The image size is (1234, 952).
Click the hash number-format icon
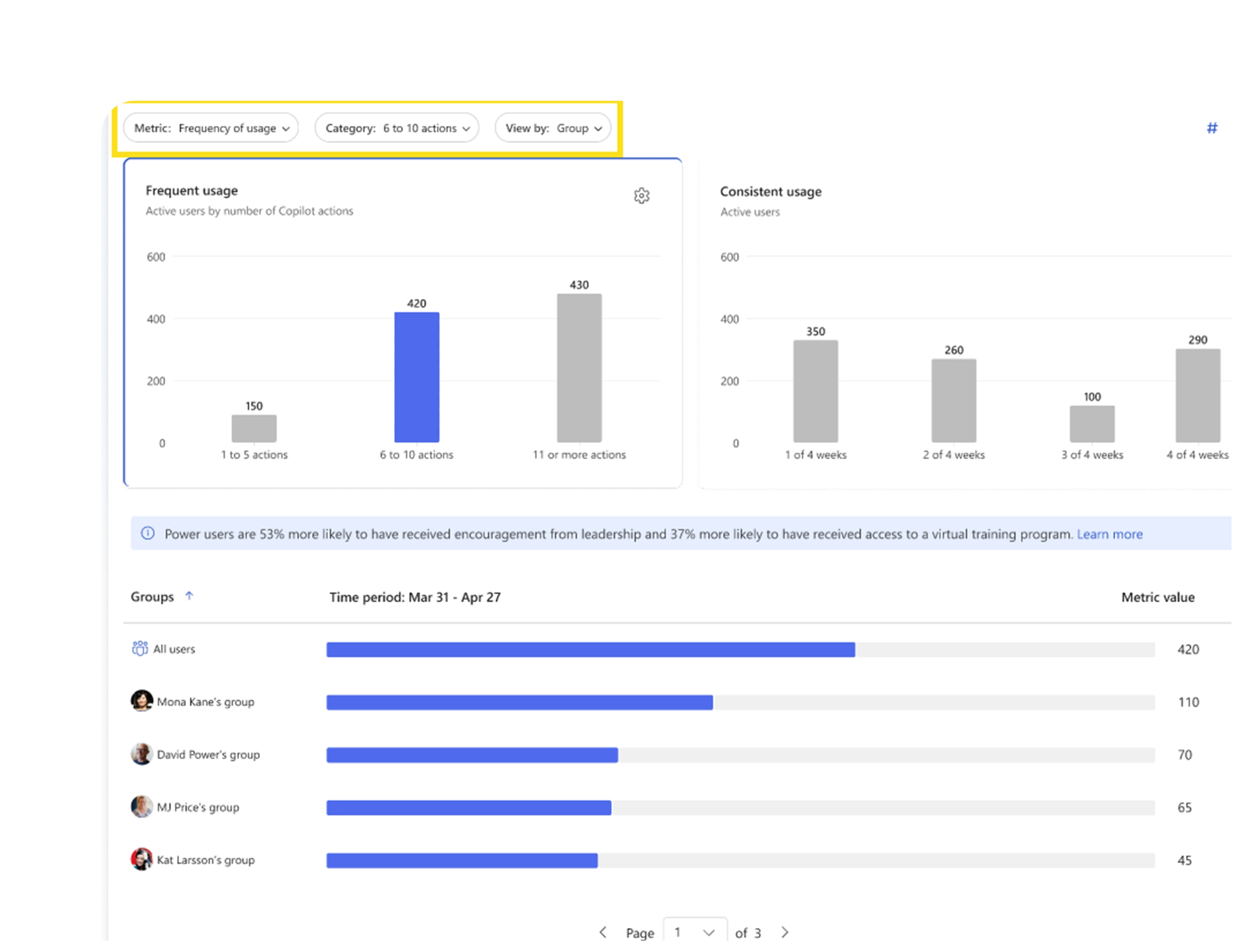tap(1211, 128)
